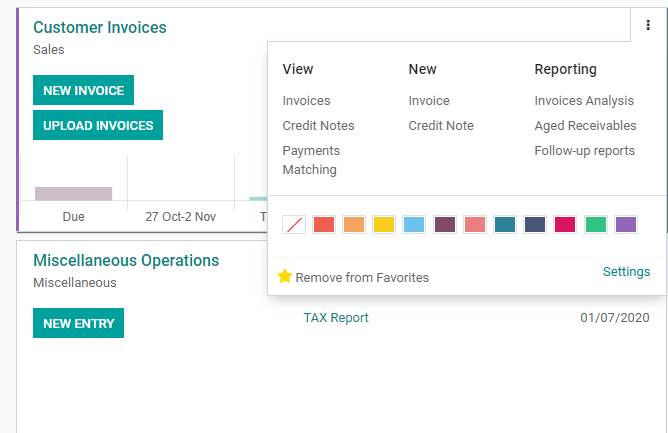Open Follow-up reports entry

[x=584, y=150]
